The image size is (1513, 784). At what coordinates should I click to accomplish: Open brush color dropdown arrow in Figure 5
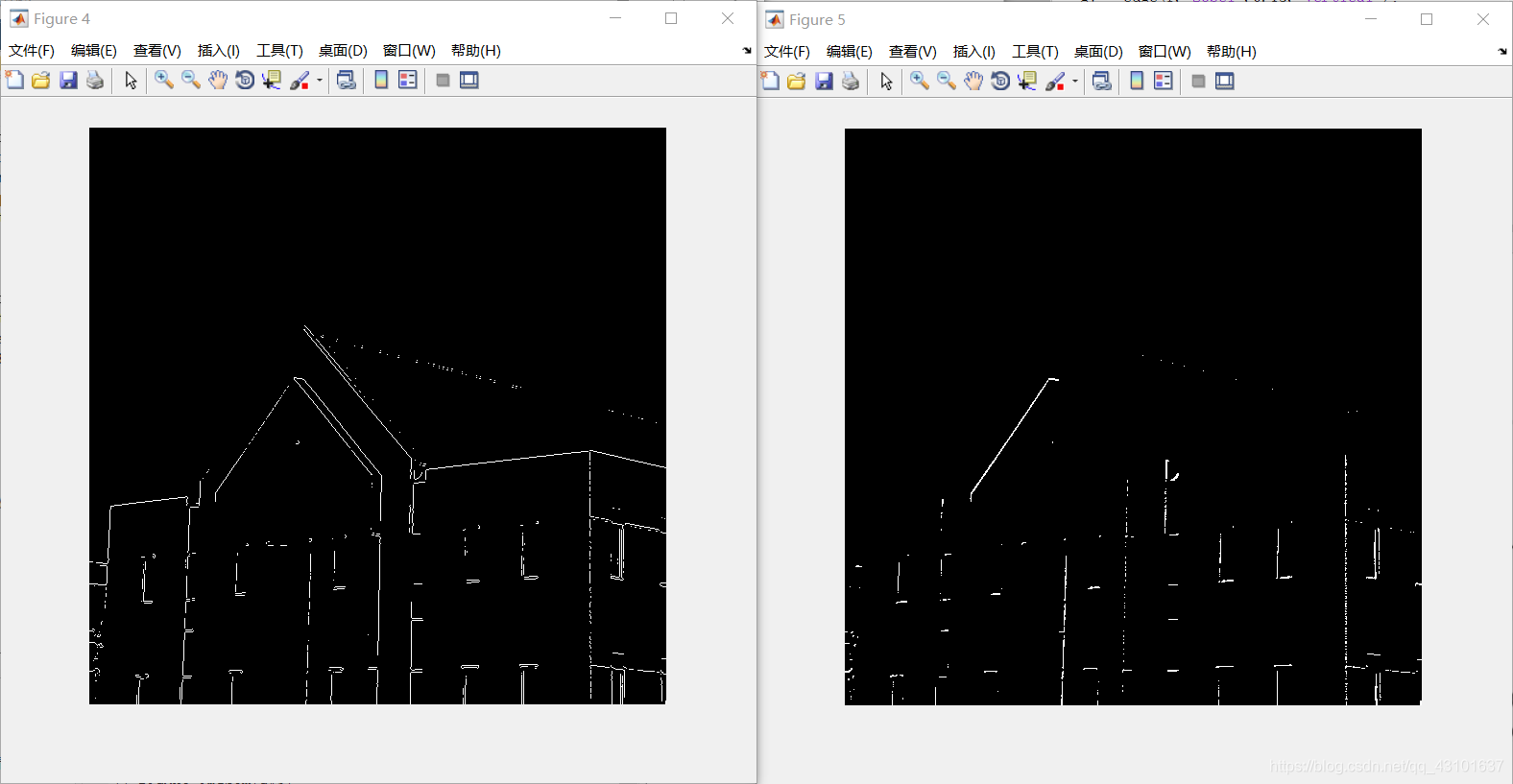1074,82
